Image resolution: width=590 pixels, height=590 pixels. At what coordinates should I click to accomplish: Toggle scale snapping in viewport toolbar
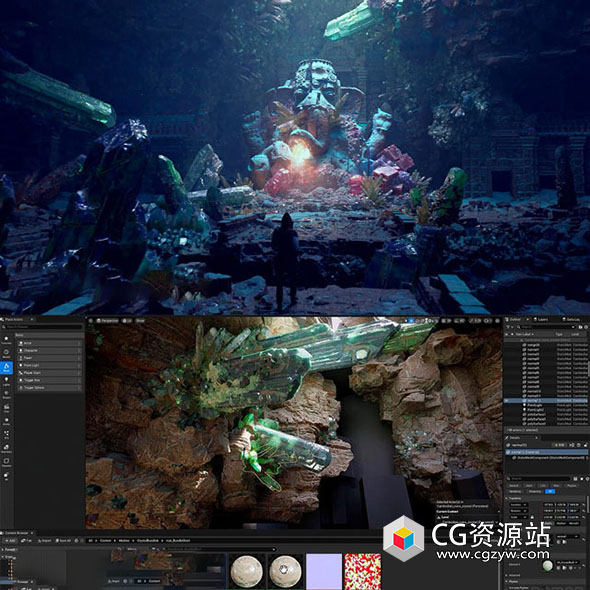pos(471,321)
